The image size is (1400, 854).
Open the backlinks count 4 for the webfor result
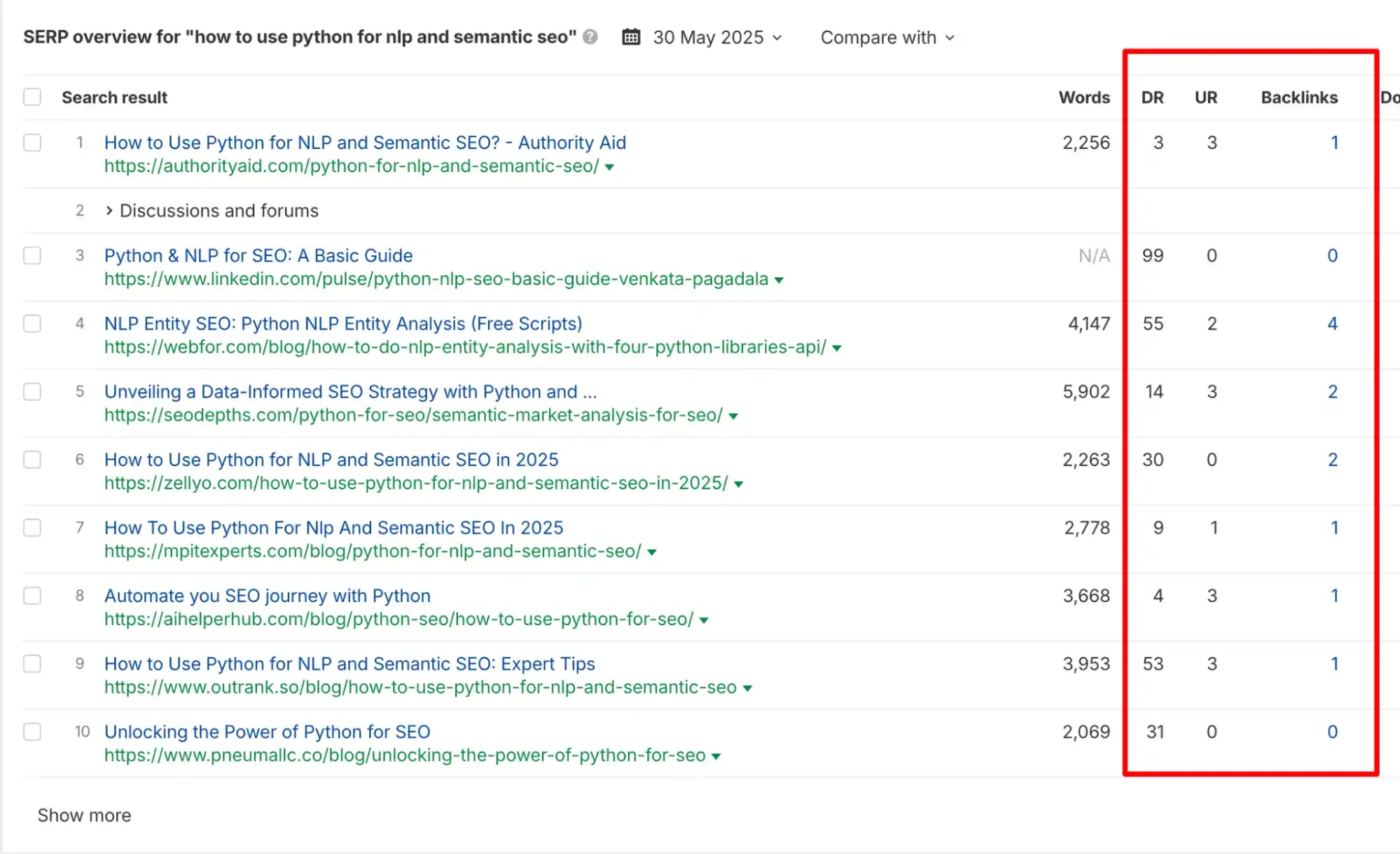[x=1333, y=323]
